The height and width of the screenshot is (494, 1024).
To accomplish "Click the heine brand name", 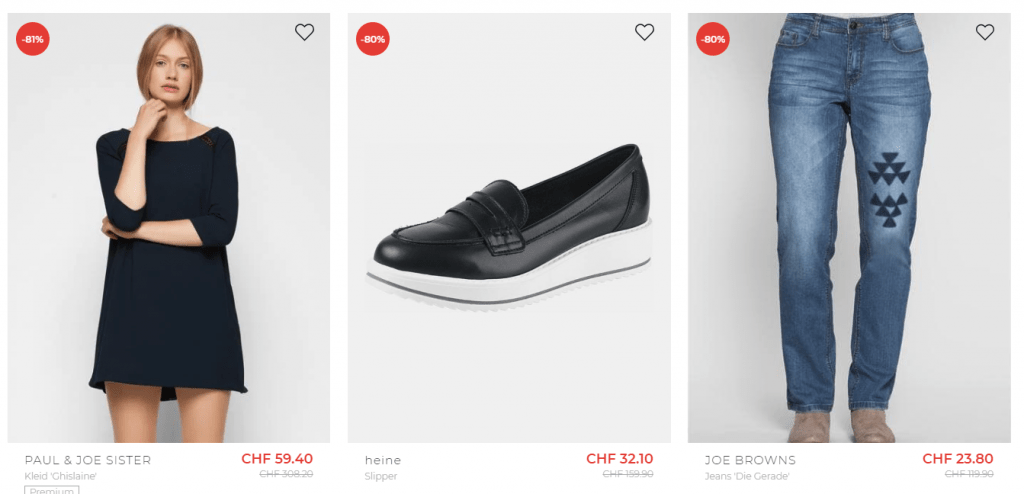I will point(383,460).
